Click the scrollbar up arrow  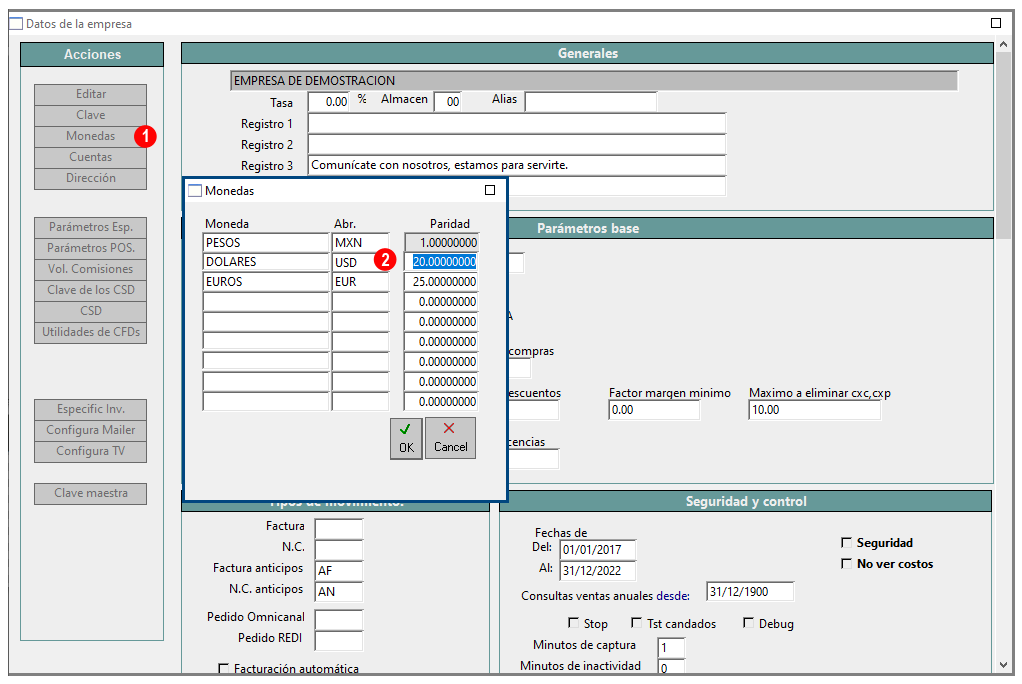click(x=1004, y=44)
